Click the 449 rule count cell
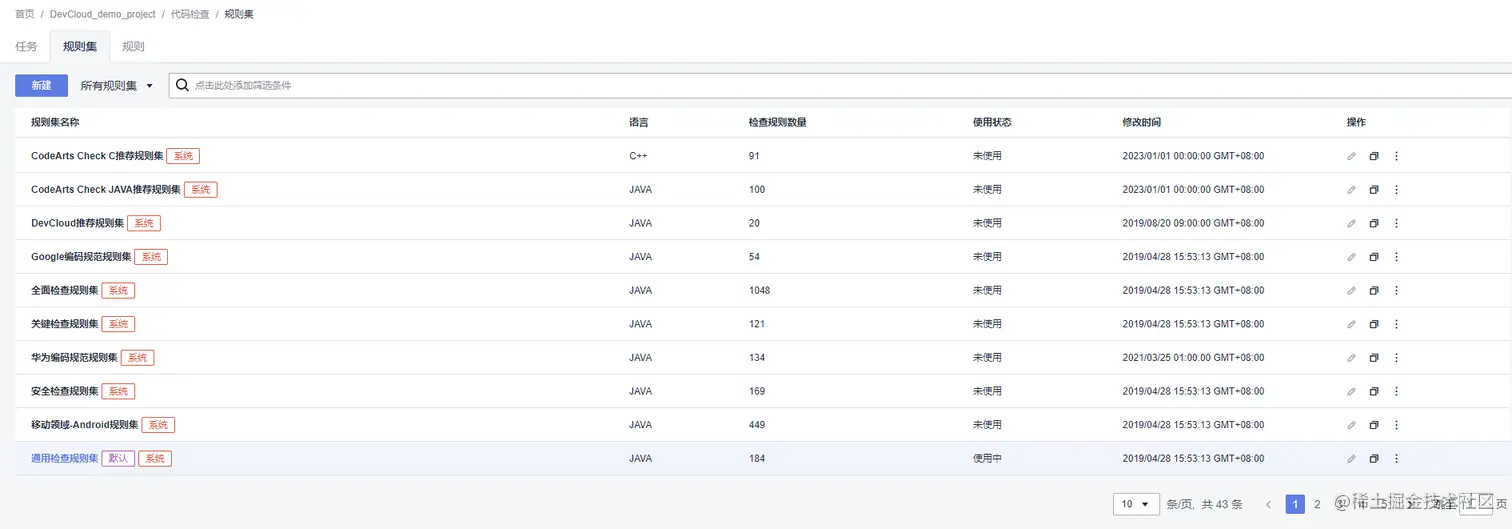This screenshot has height=529, width=1512. click(x=757, y=425)
